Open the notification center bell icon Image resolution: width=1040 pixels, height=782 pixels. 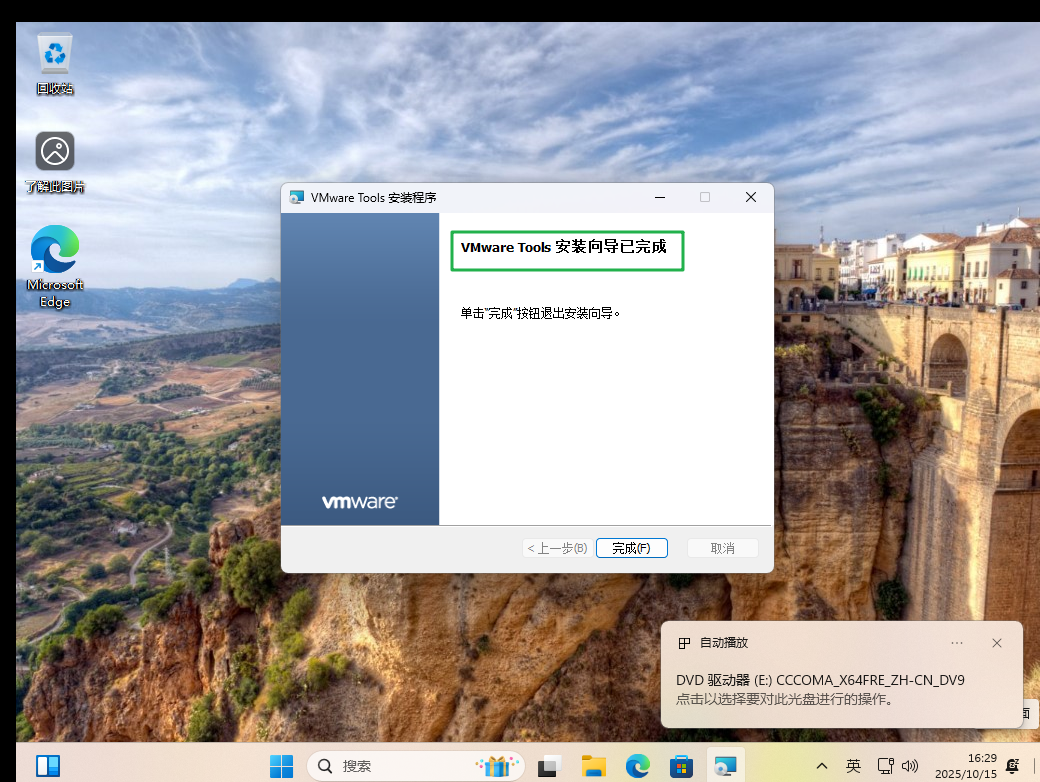click(1013, 766)
